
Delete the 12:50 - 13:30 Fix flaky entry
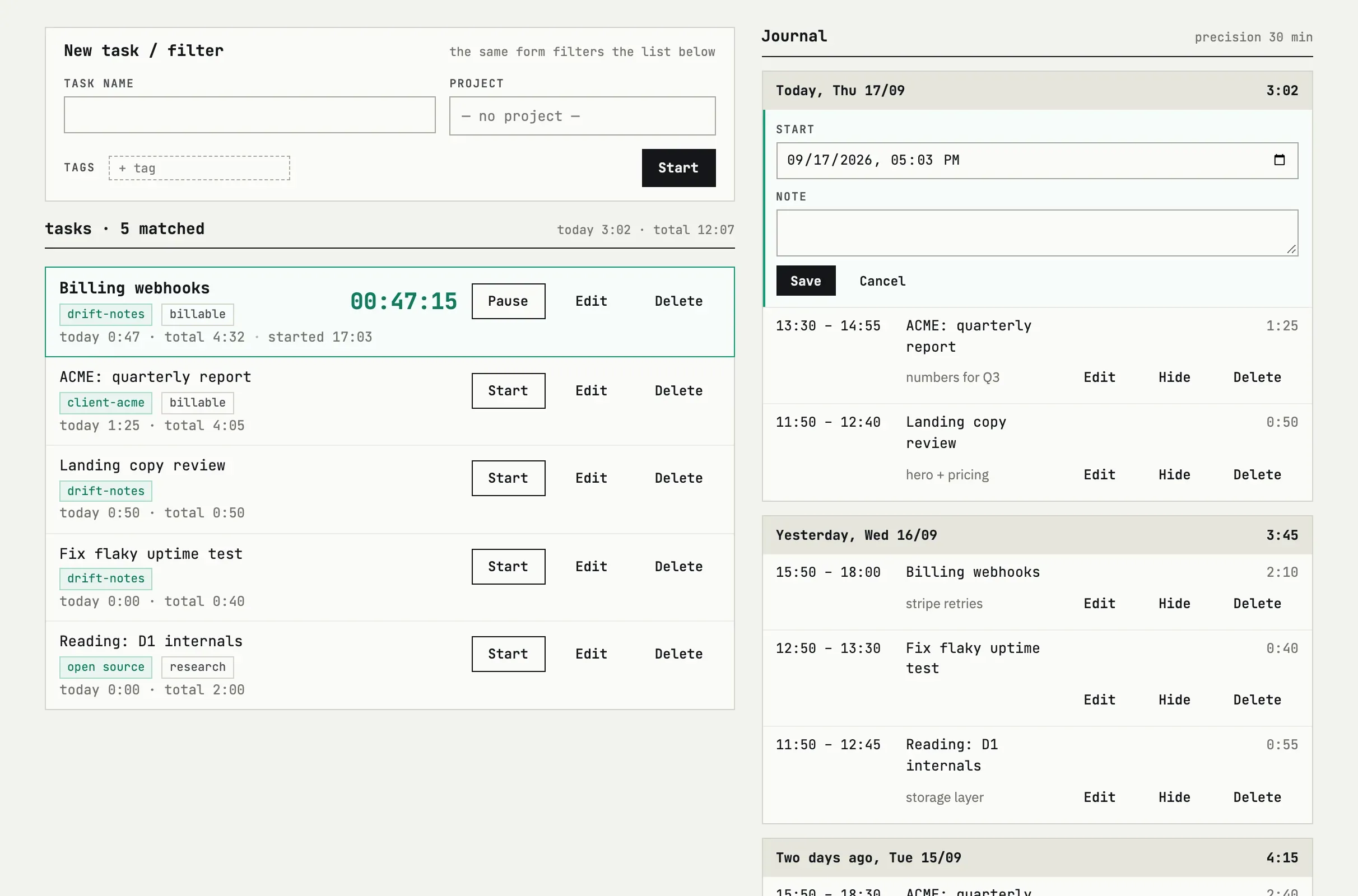(x=1257, y=700)
